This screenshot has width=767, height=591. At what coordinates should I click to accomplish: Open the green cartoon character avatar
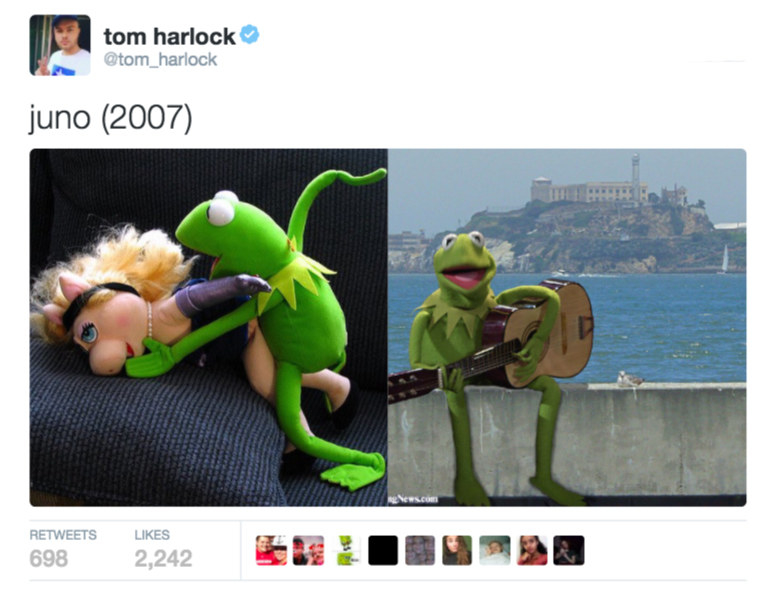pos(346,550)
